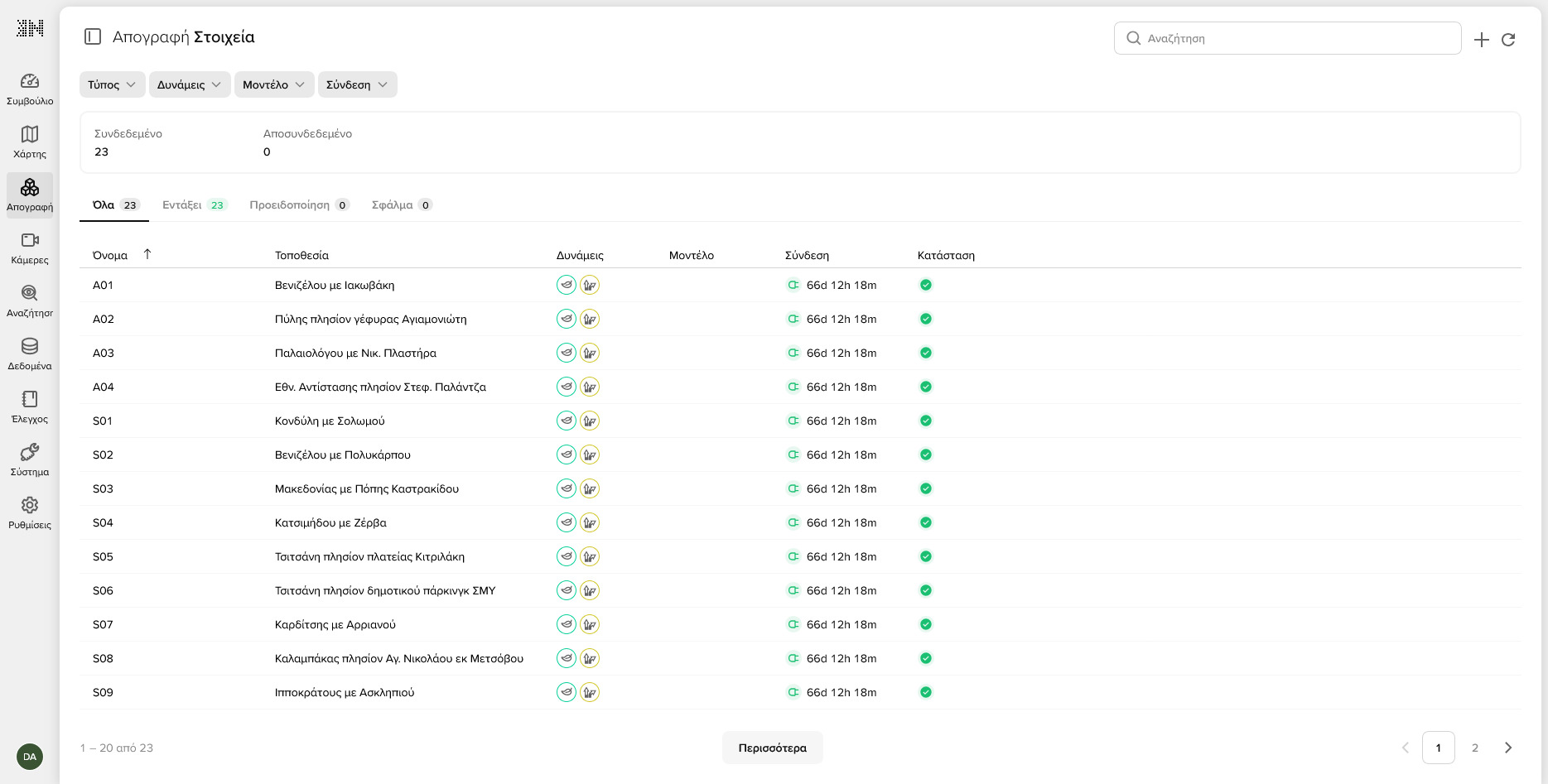The height and width of the screenshot is (784, 1548).
Task: Go to the Κάμερες section
Action: (x=30, y=248)
